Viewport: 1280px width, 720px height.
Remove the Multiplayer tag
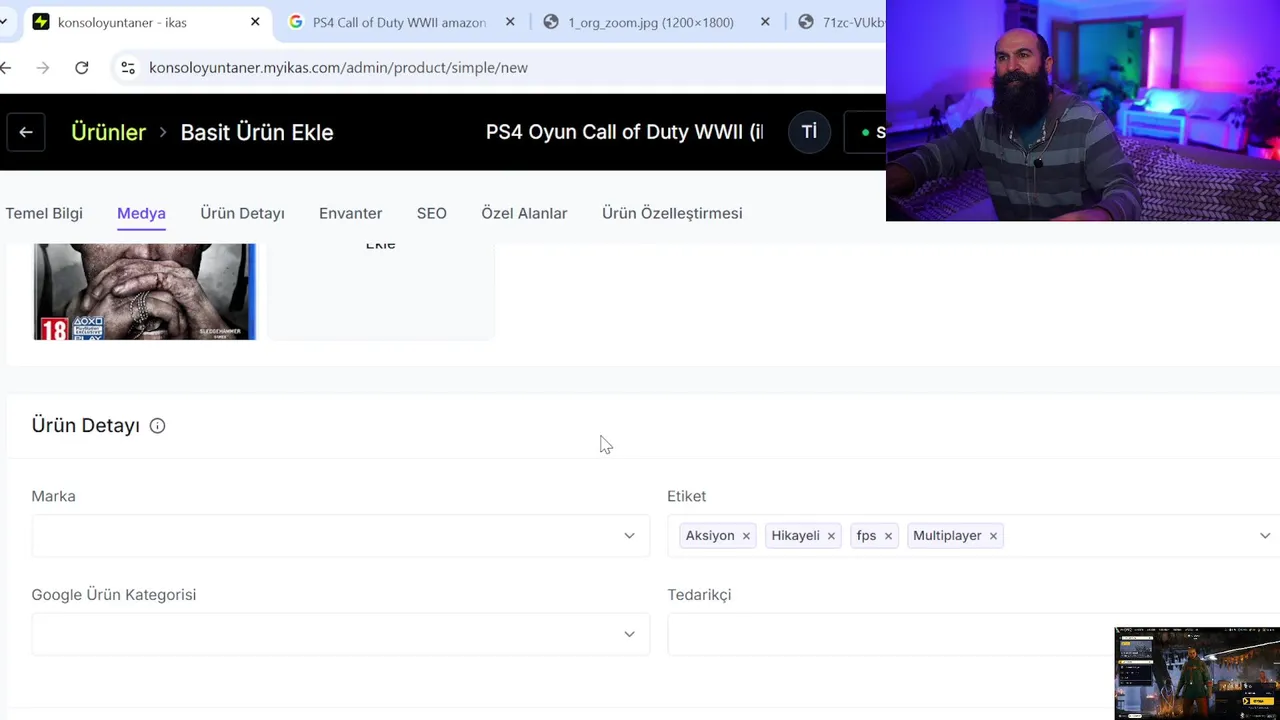[x=993, y=536]
